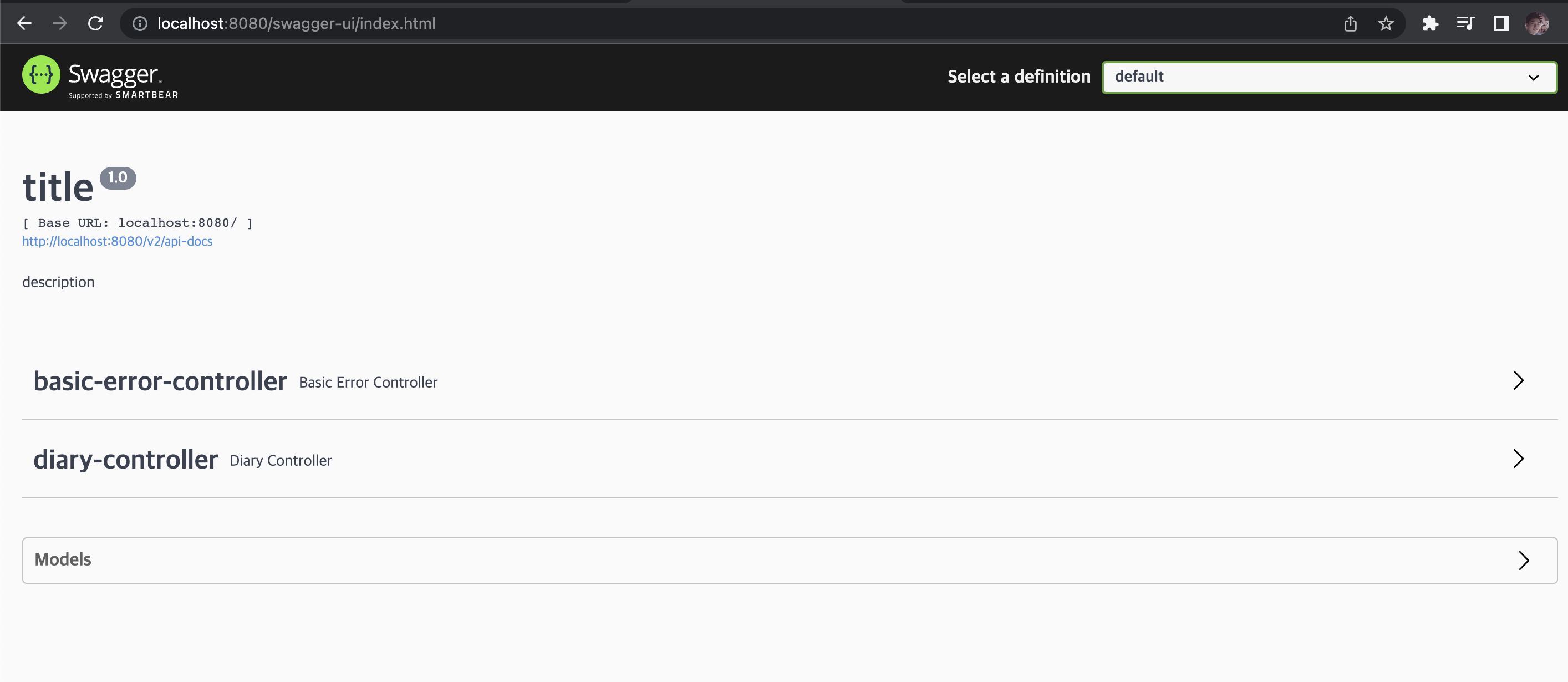Bookmark this page with star icon
The width and height of the screenshot is (1568, 682).
(1386, 23)
